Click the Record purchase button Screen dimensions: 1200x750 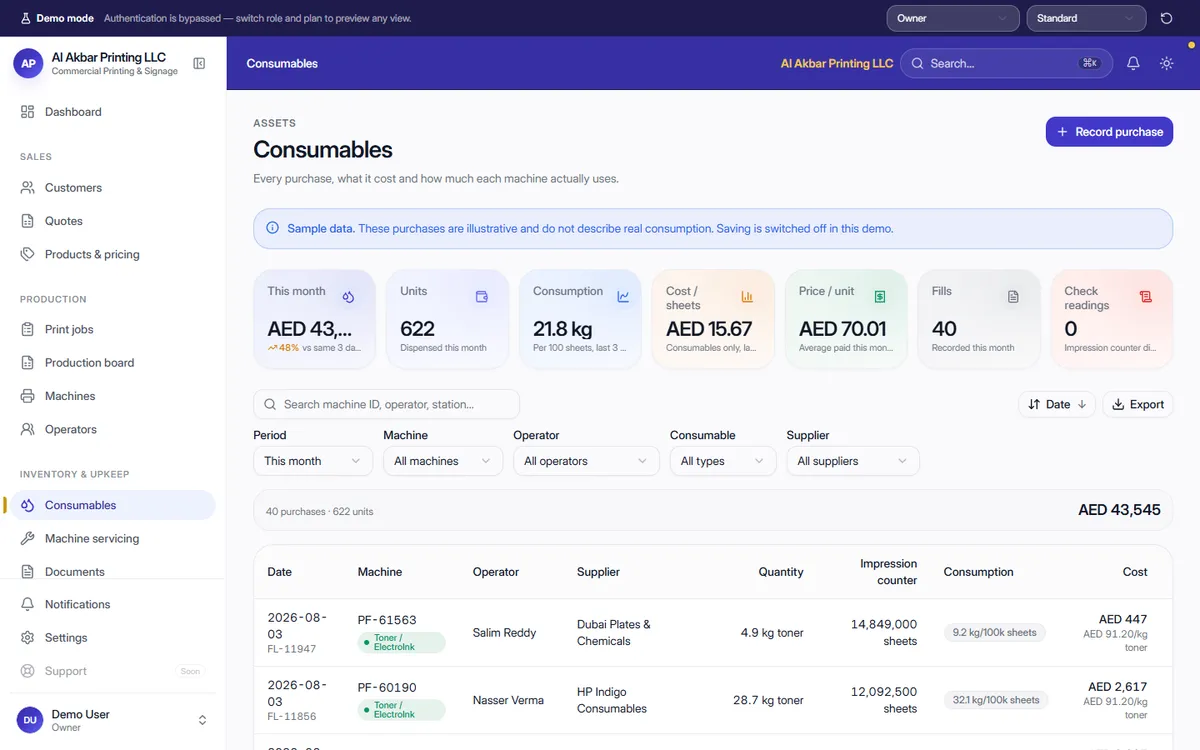click(x=1109, y=132)
